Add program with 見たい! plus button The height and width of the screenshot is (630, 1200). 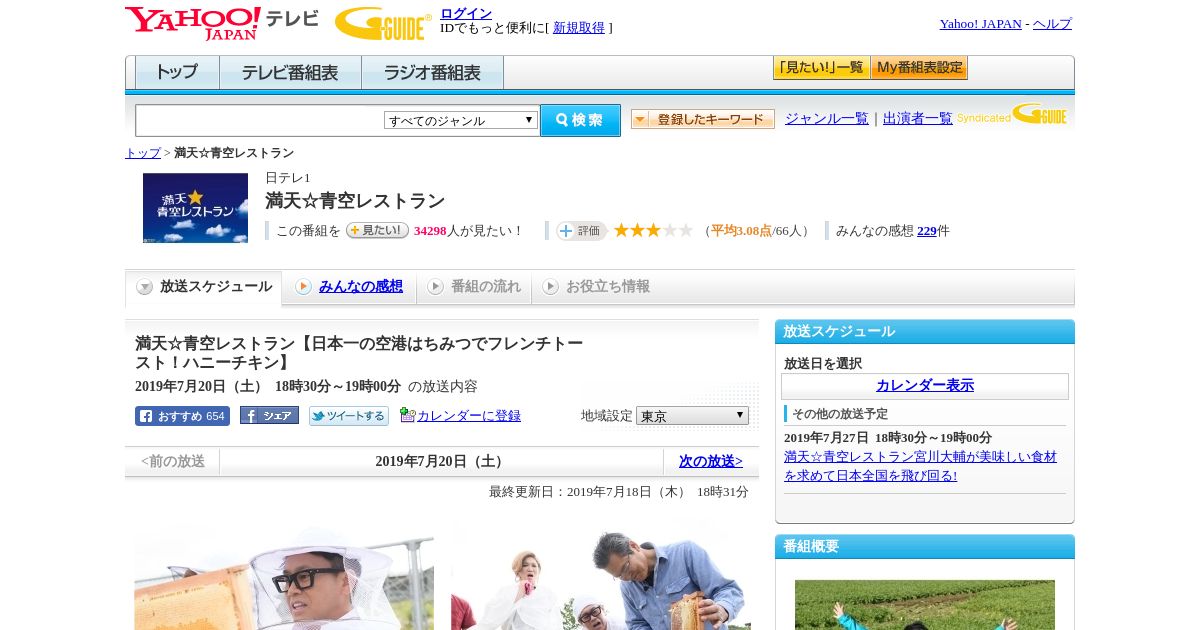[x=377, y=230]
